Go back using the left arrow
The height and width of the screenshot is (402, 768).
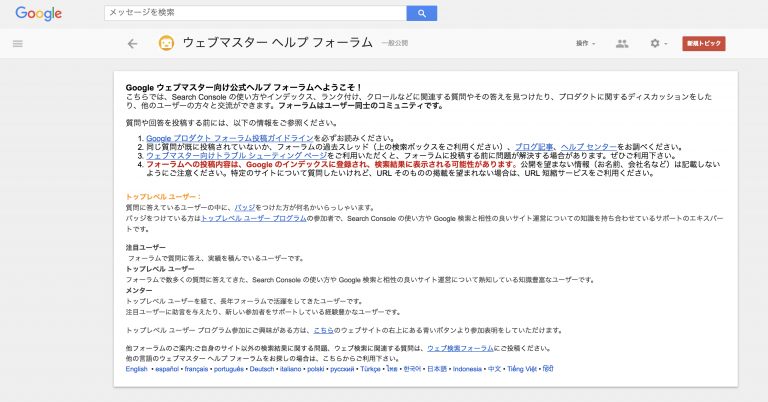click(x=132, y=44)
